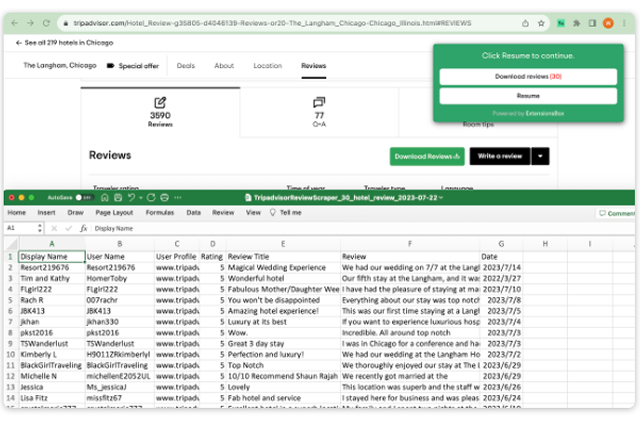Screen dimensions: 640x427
Task: Click the Resume button in the popup
Action: tap(528, 96)
